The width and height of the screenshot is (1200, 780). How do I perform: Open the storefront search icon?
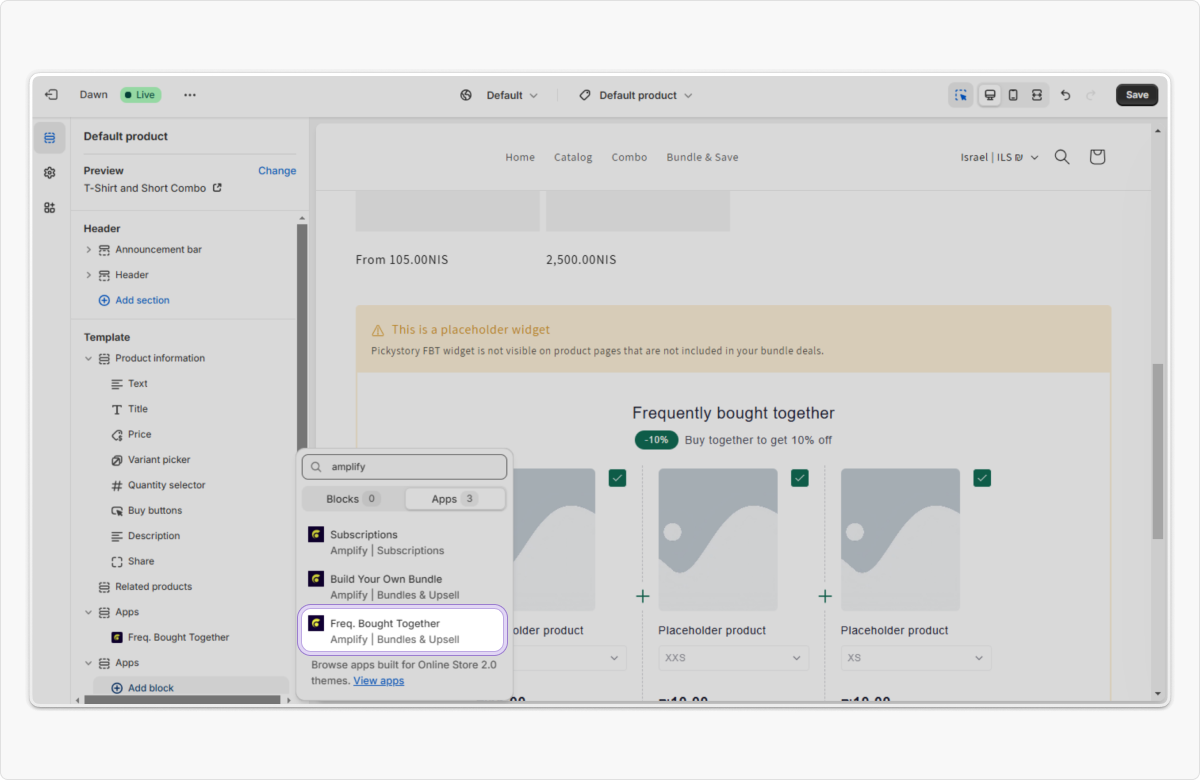coord(1062,157)
